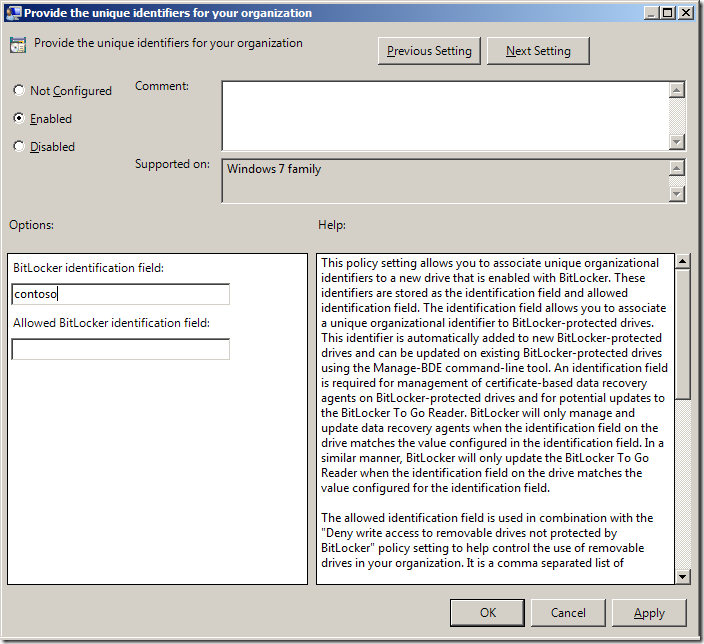The image size is (704, 644).
Task: Go to Next Setting
Action: tap(538, 51)
